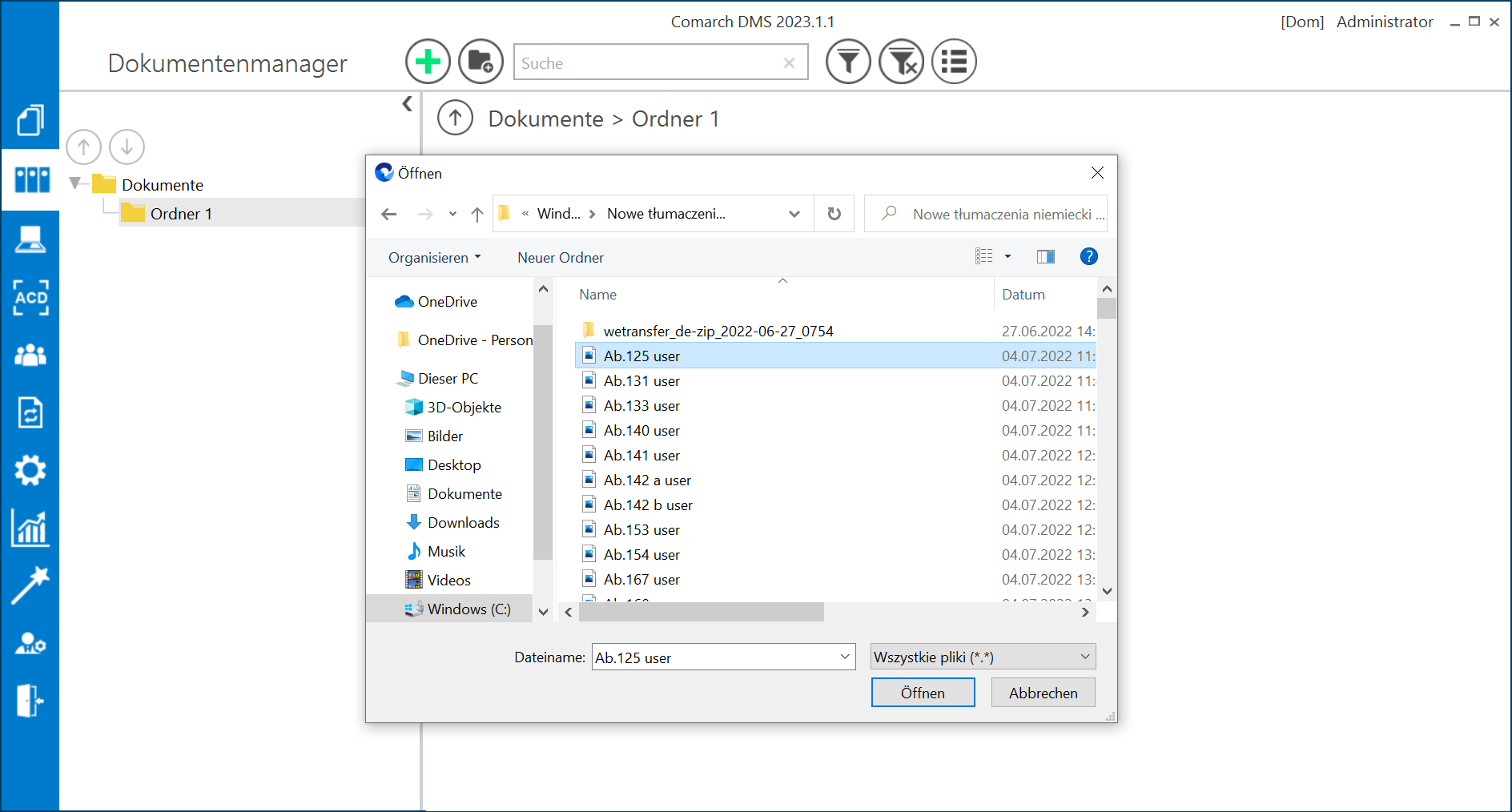Click the list view icon in toolbar
The width and height of the screenshot is (1512, 812).
(954, 62)
